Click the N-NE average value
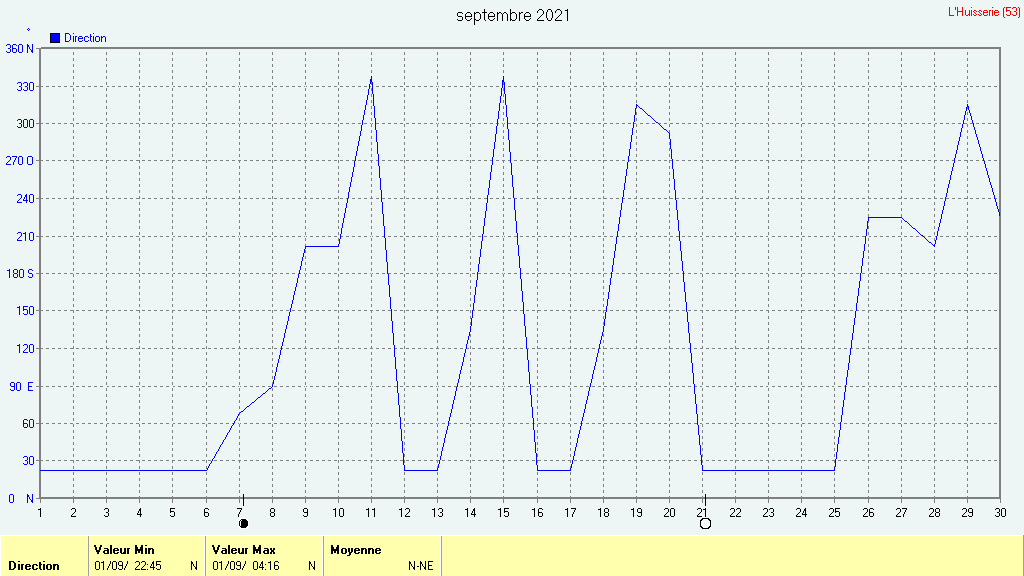Image resolution: width=1024 pixels, height=576 pixels. [421, 566]
